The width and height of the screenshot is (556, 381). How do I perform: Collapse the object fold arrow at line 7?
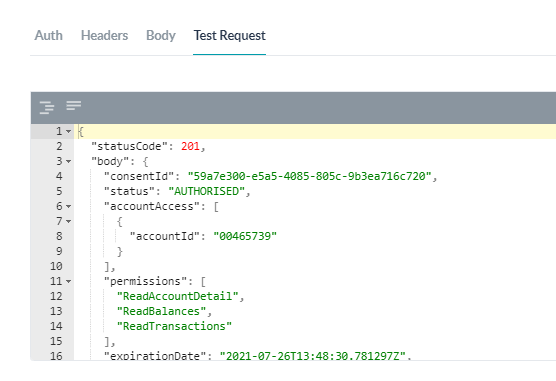point(68,221)
